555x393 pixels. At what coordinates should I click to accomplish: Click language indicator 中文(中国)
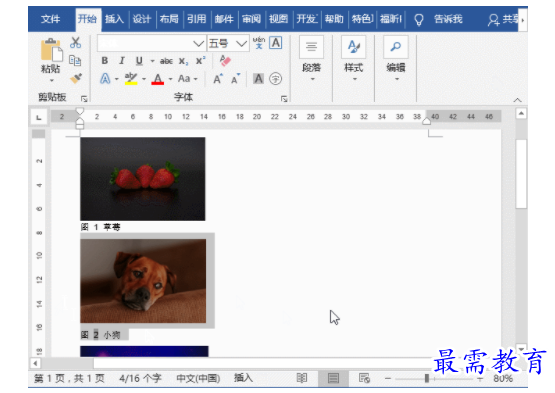pos(198,378)
